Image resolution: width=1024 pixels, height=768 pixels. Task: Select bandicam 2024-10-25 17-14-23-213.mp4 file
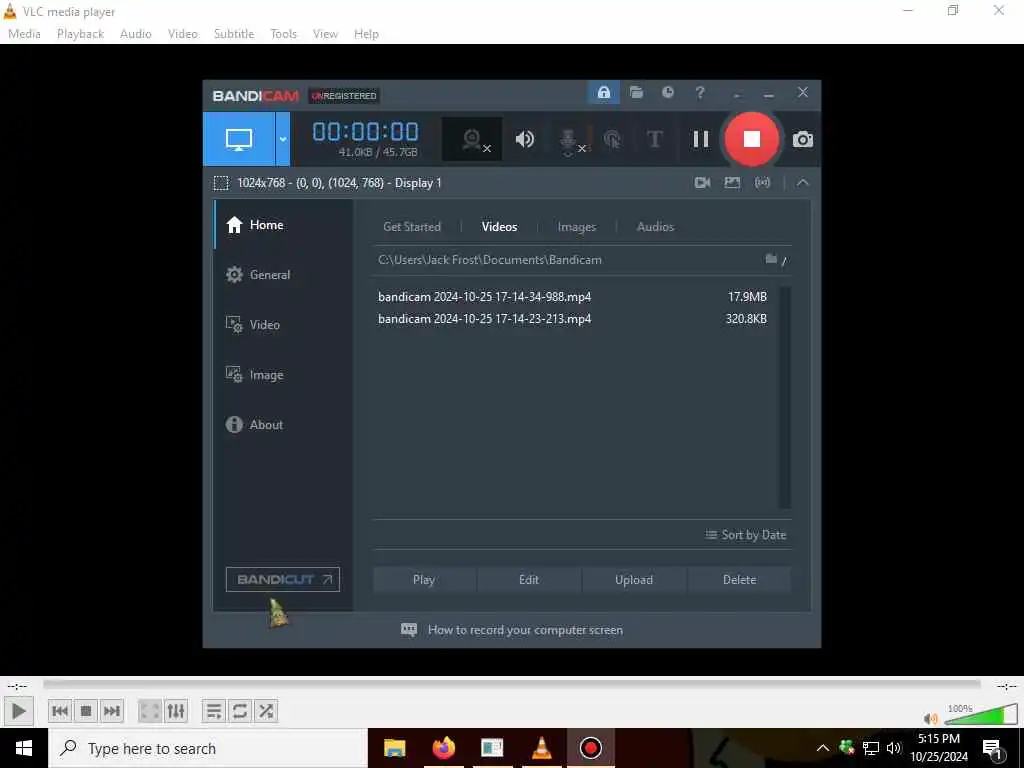point(573,319)
